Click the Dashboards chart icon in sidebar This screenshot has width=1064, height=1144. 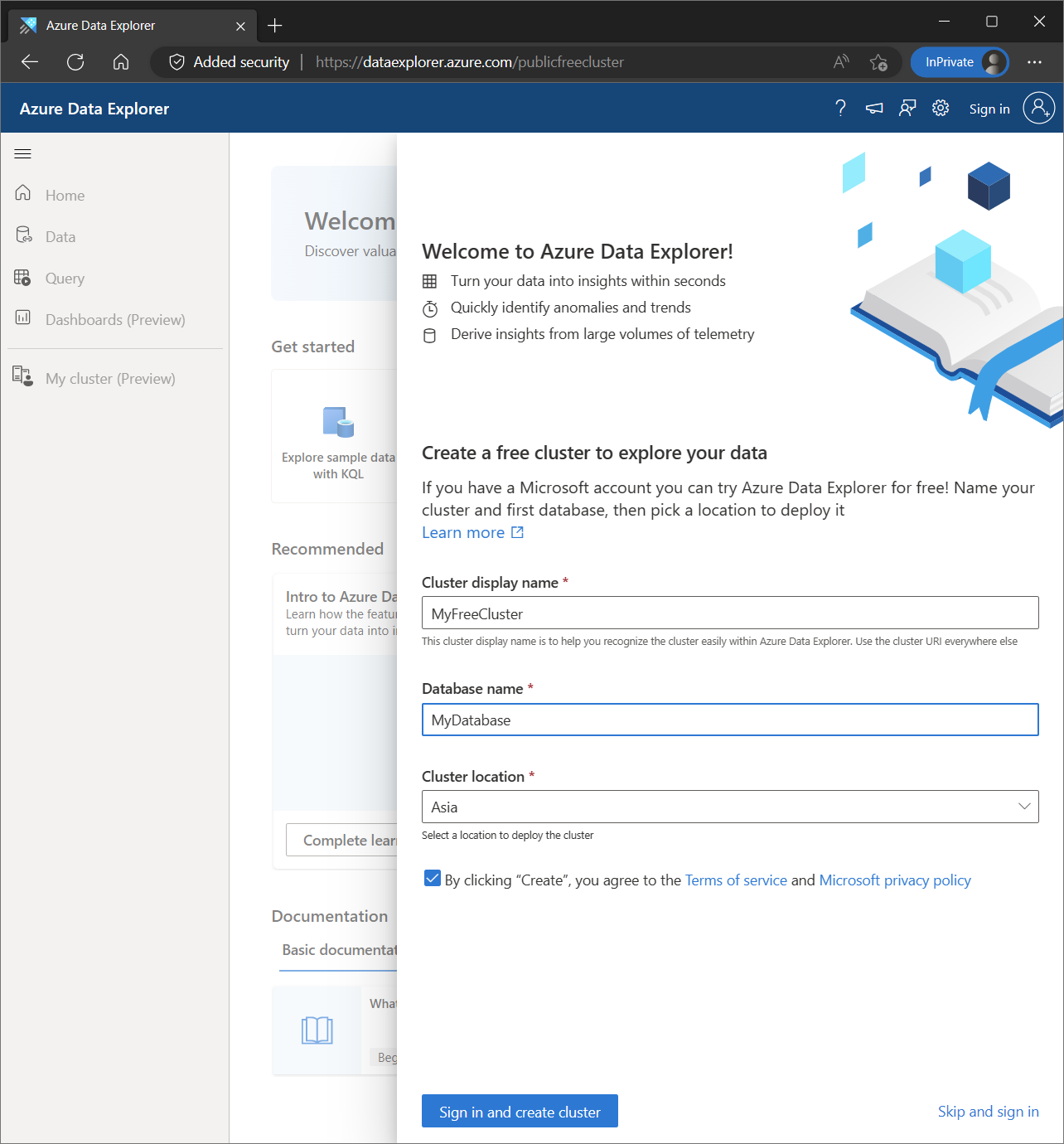23,318
